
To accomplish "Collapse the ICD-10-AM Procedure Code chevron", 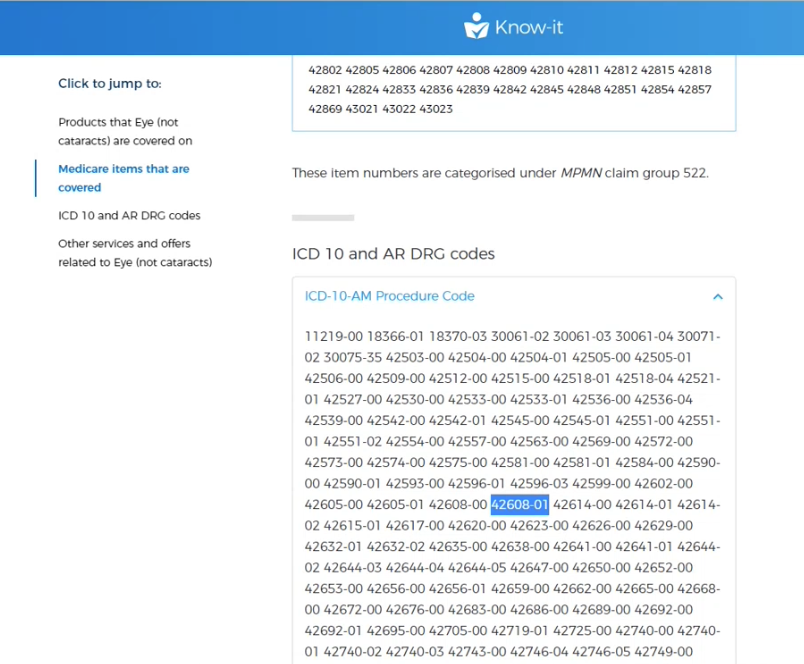I will (x=717, y=297).
